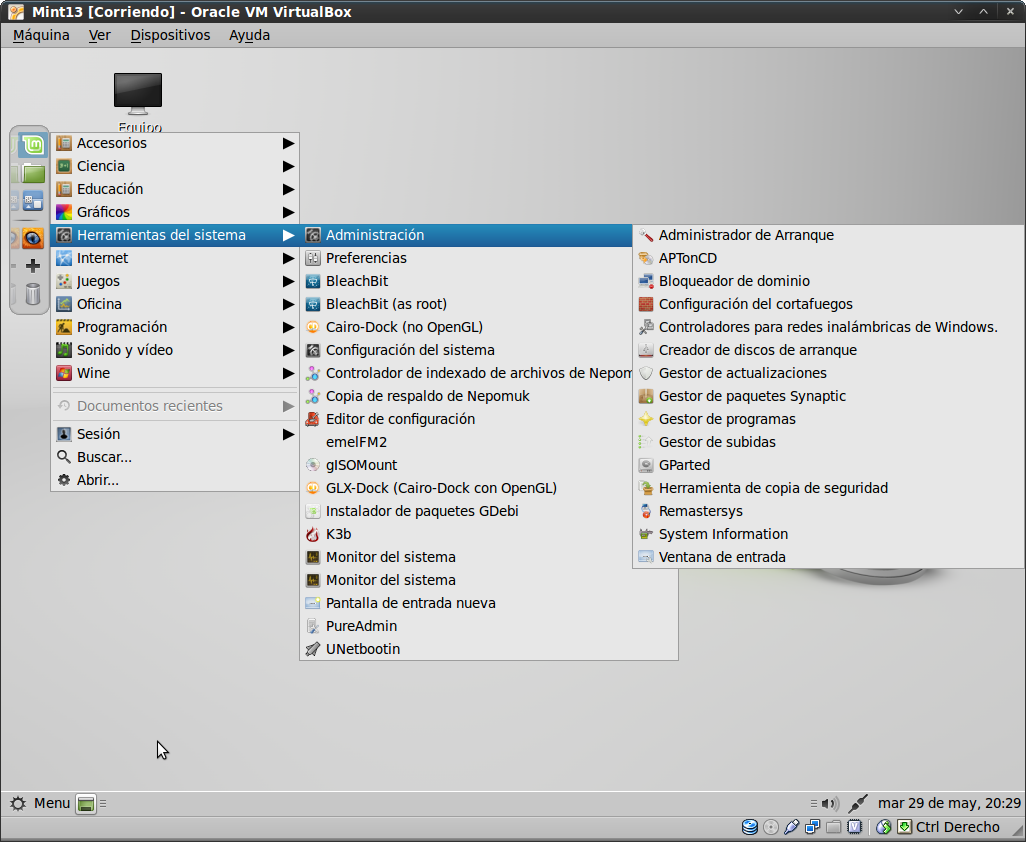Open the Máquina menu in VirtualBox
The height and width of the screenshot is (842, 1026).
click(x=41, y=35)
